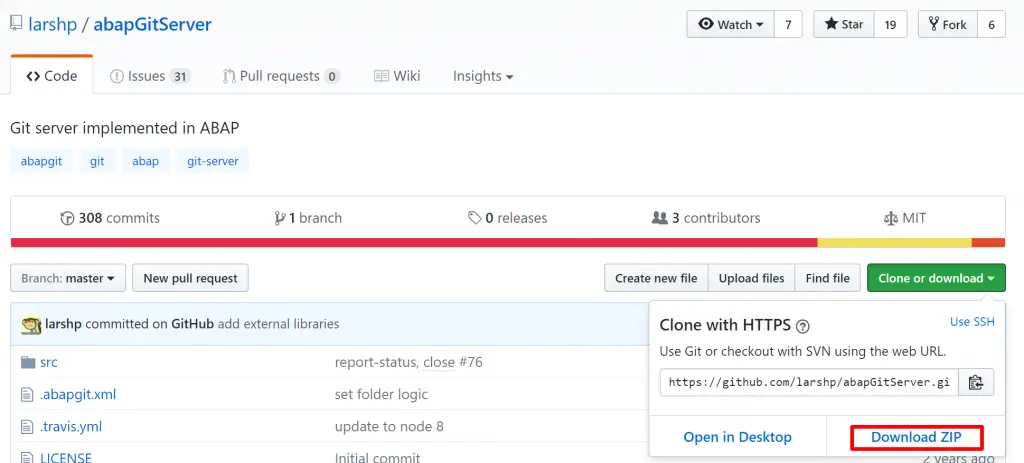Click the repository book icon beside larshp

point(16,25)
